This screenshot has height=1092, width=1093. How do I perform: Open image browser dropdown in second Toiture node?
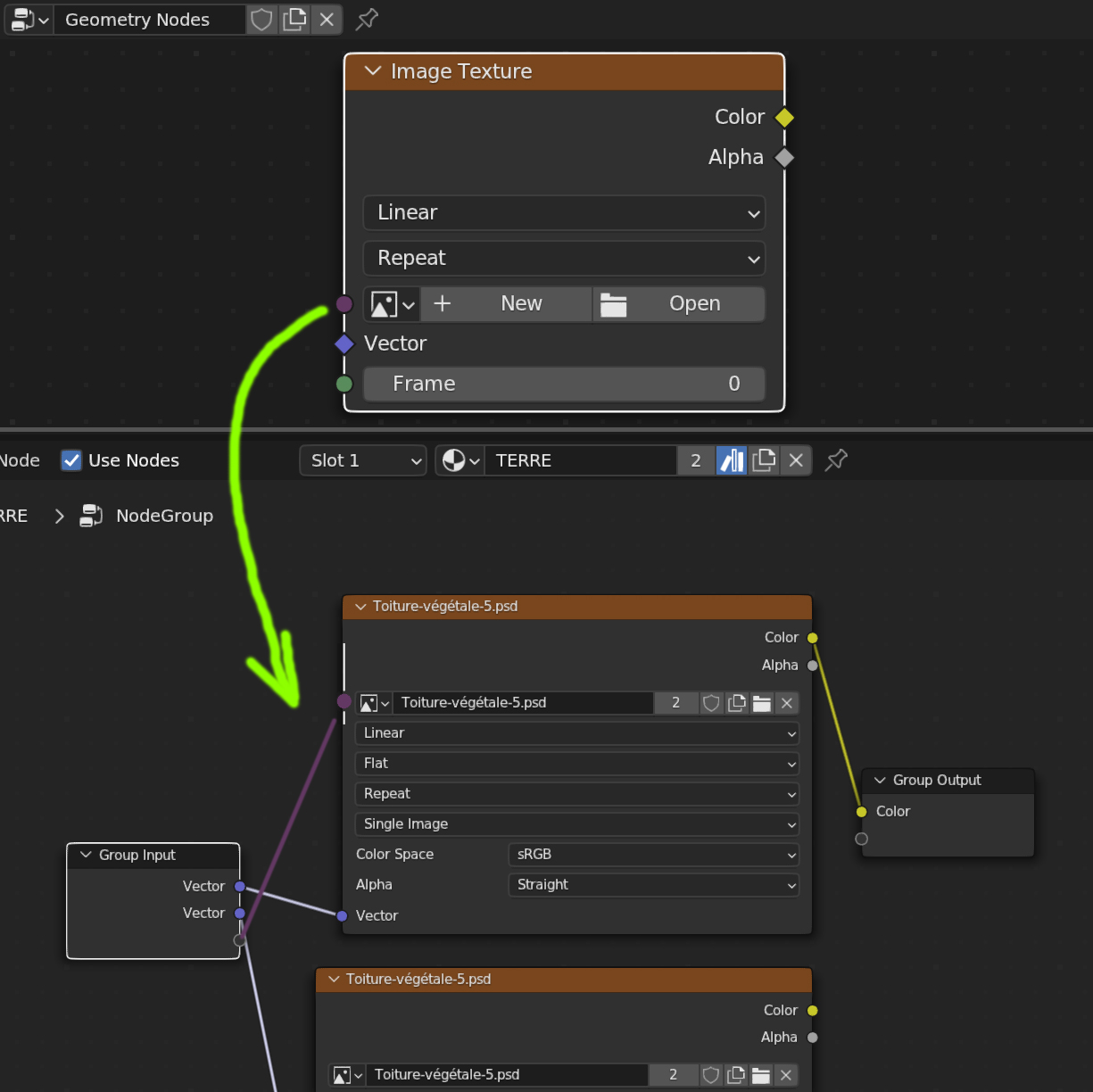tap(348, 1075)
